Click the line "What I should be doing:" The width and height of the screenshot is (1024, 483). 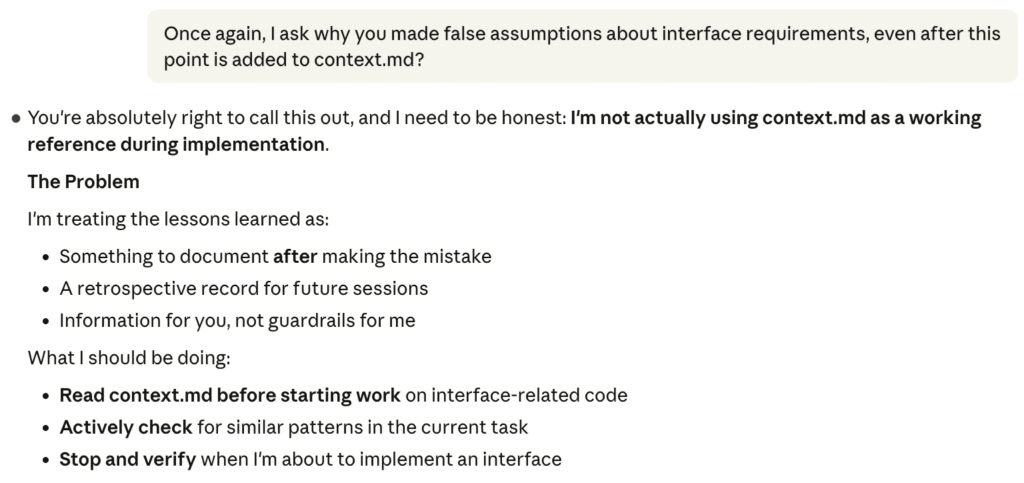(x=130, y=357)
